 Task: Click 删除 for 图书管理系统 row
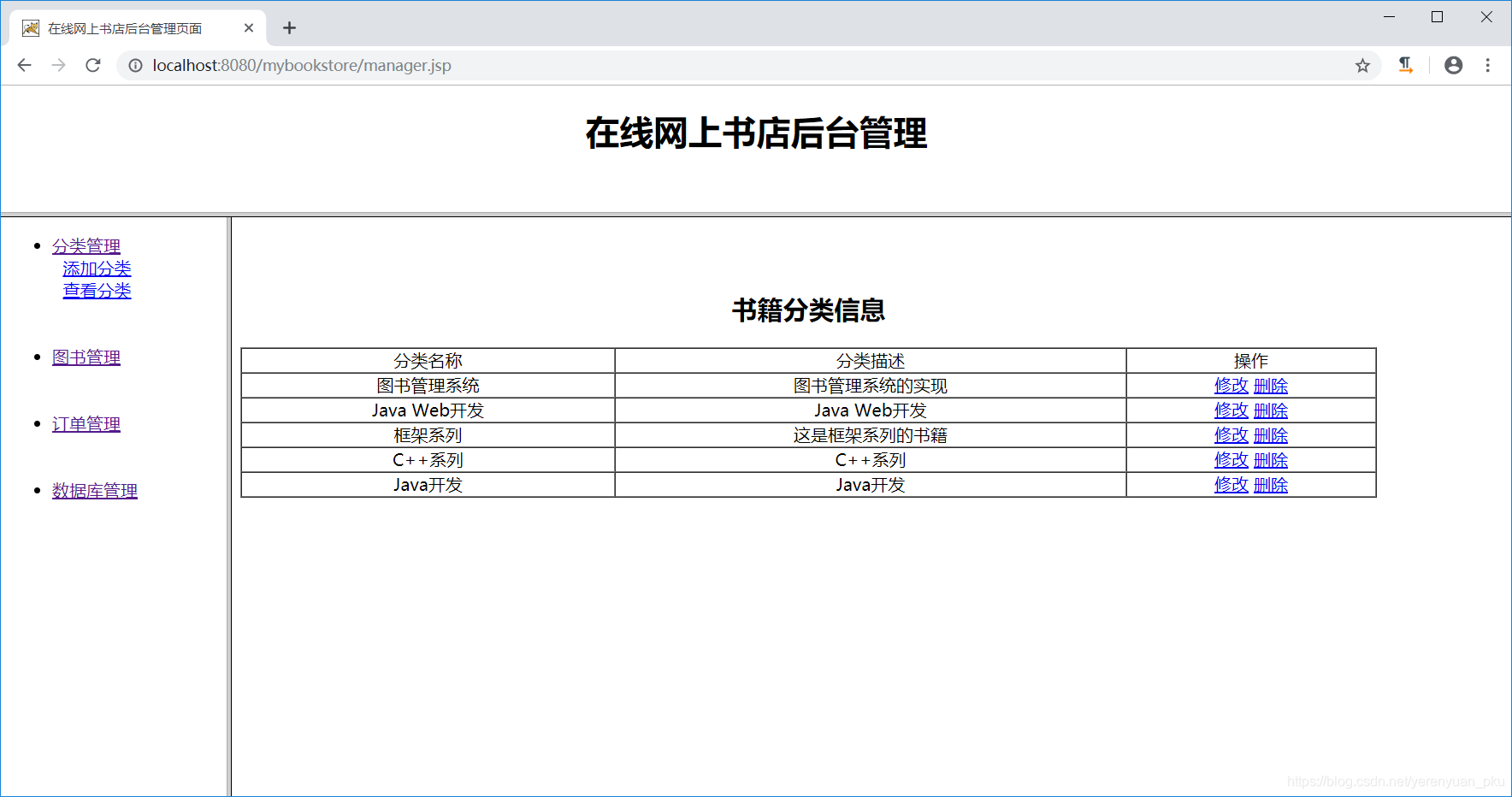[1271, 386]
